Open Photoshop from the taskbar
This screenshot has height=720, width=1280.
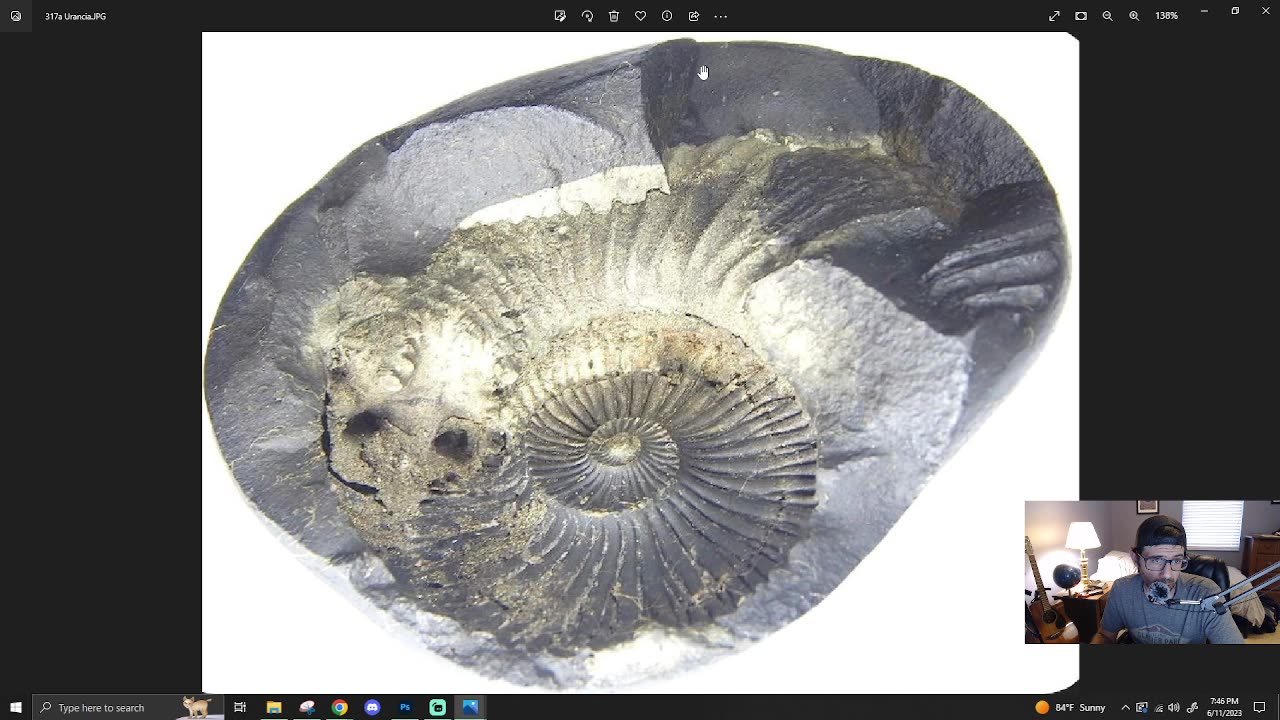[405, 707]
